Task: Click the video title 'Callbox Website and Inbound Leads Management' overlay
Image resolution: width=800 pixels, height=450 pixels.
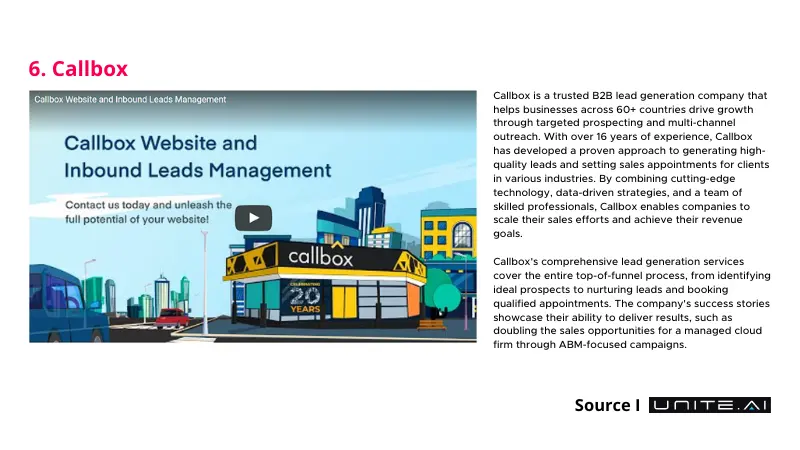Action: (x=130, y=99)
